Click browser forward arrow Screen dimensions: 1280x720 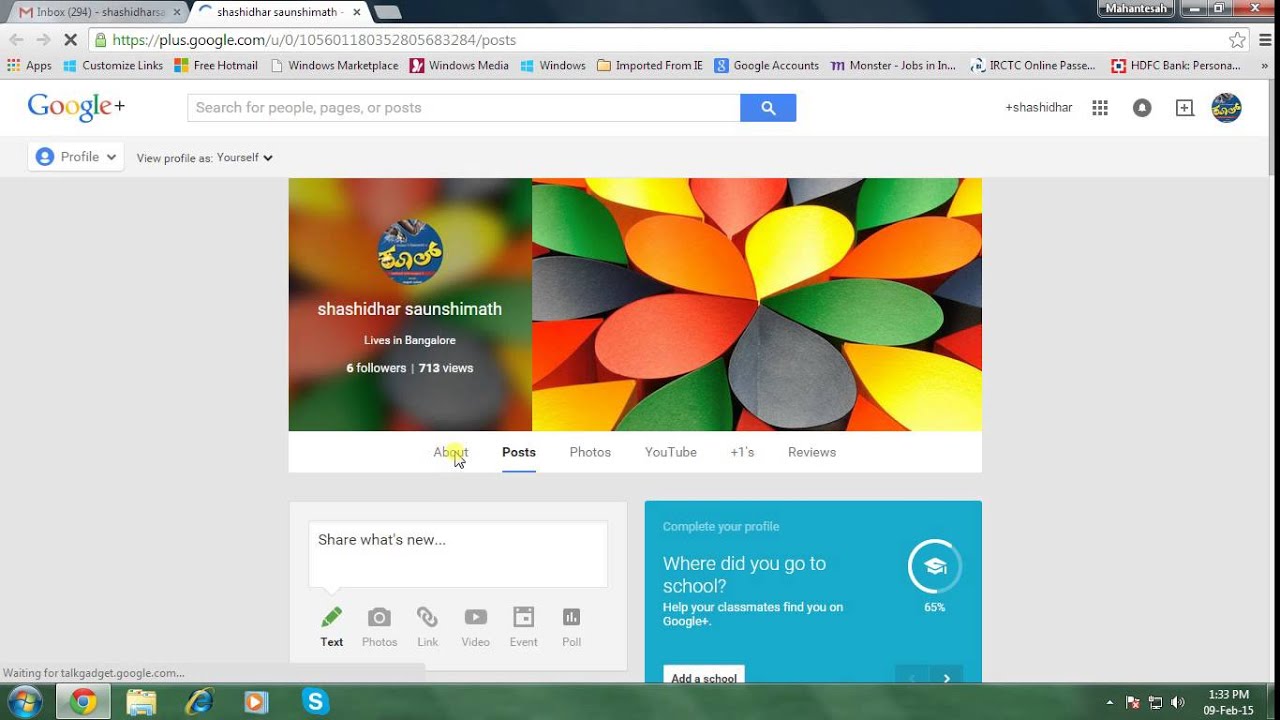[x=43, y=40]
